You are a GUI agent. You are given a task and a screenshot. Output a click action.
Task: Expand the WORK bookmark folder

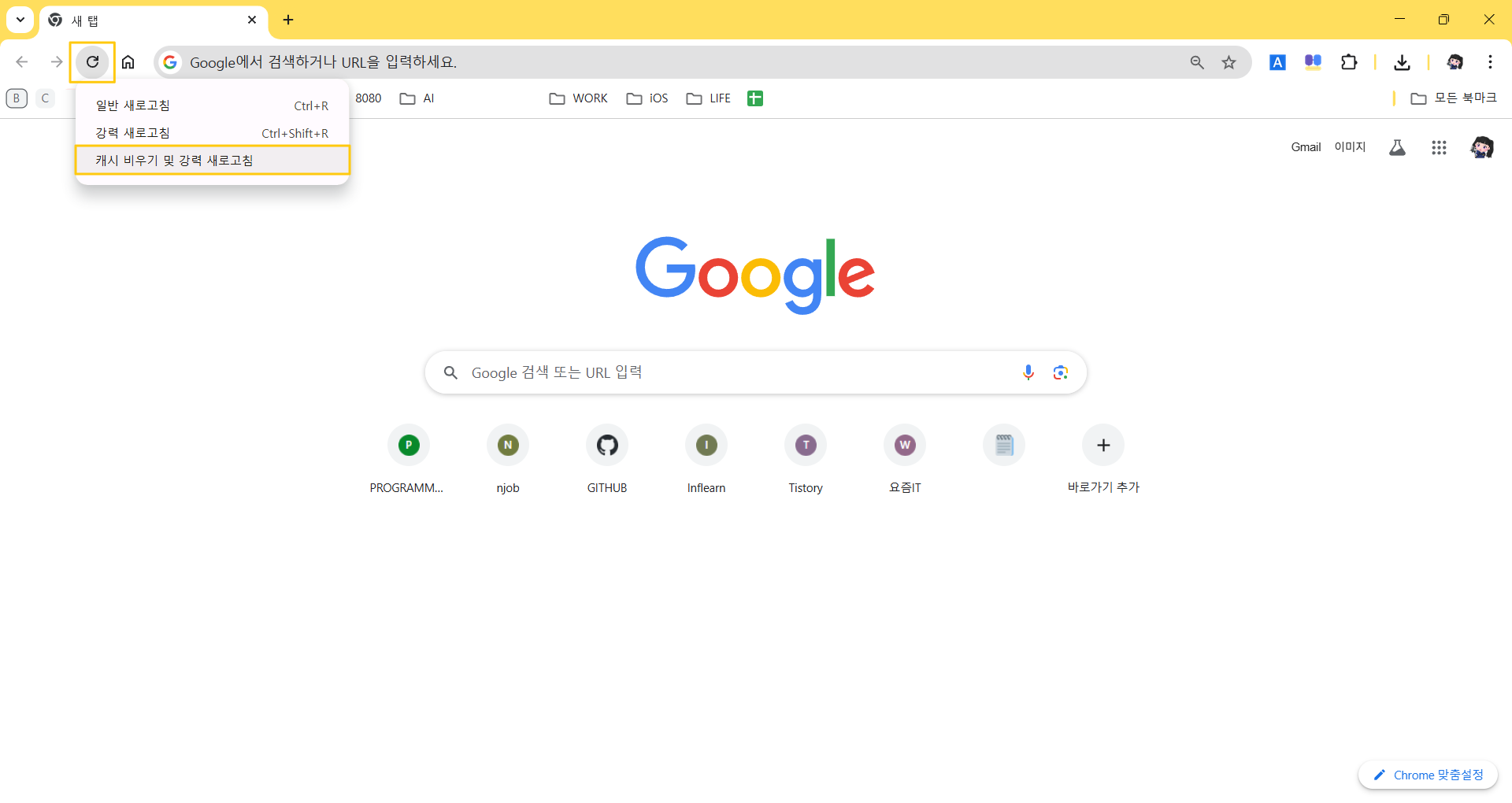pos(578,98)
